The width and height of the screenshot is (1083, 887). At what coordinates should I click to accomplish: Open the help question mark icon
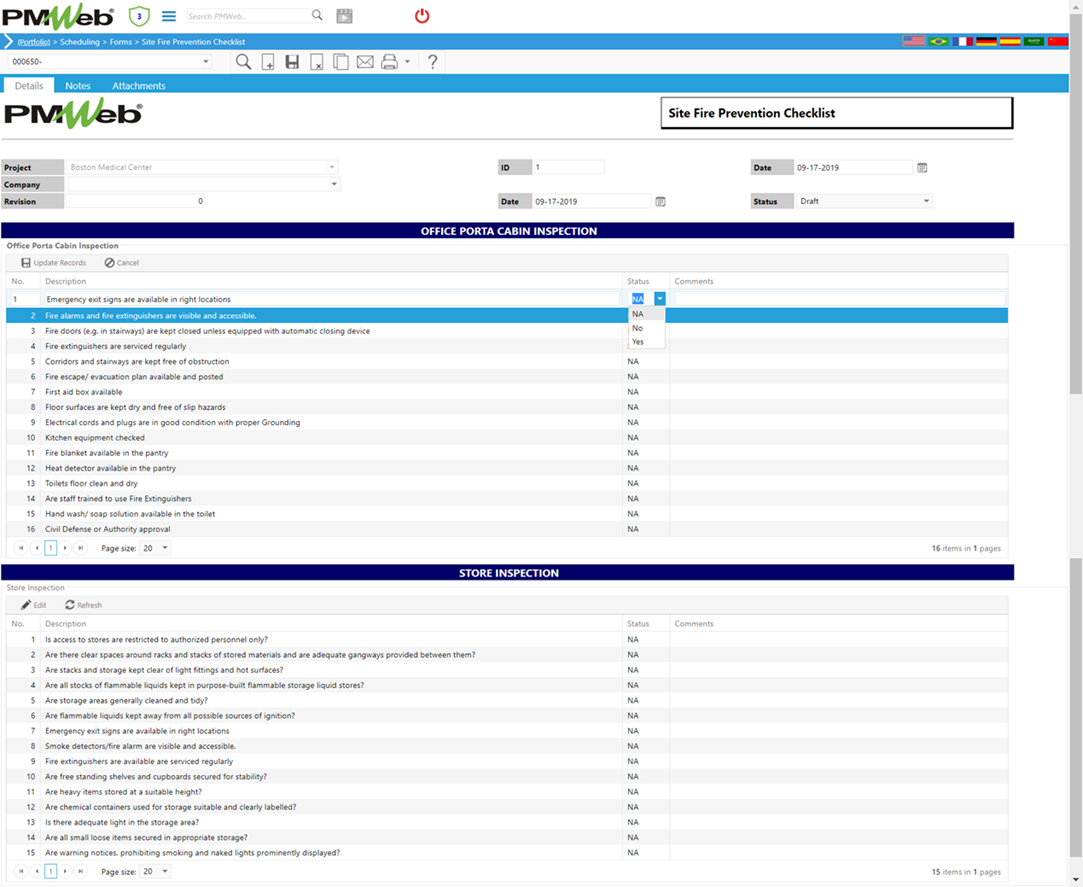(432, 62)
